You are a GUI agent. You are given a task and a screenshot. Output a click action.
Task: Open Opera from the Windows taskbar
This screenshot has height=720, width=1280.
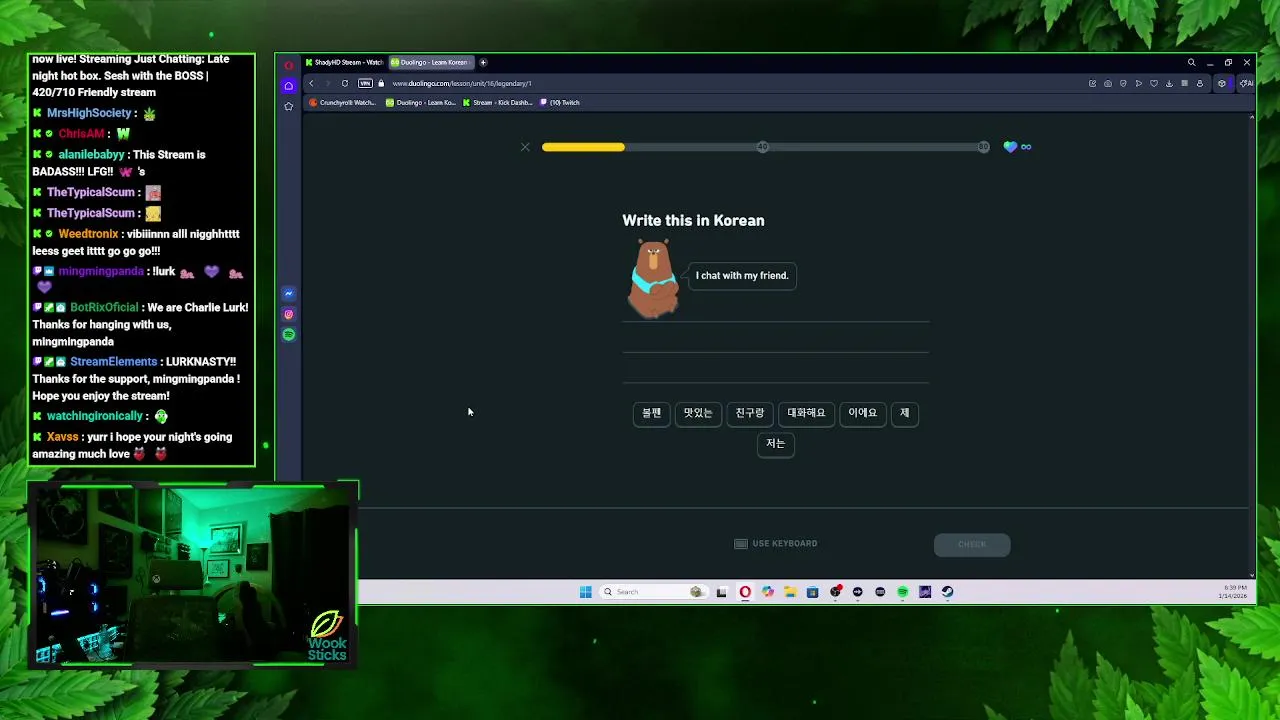click(745, 592)
